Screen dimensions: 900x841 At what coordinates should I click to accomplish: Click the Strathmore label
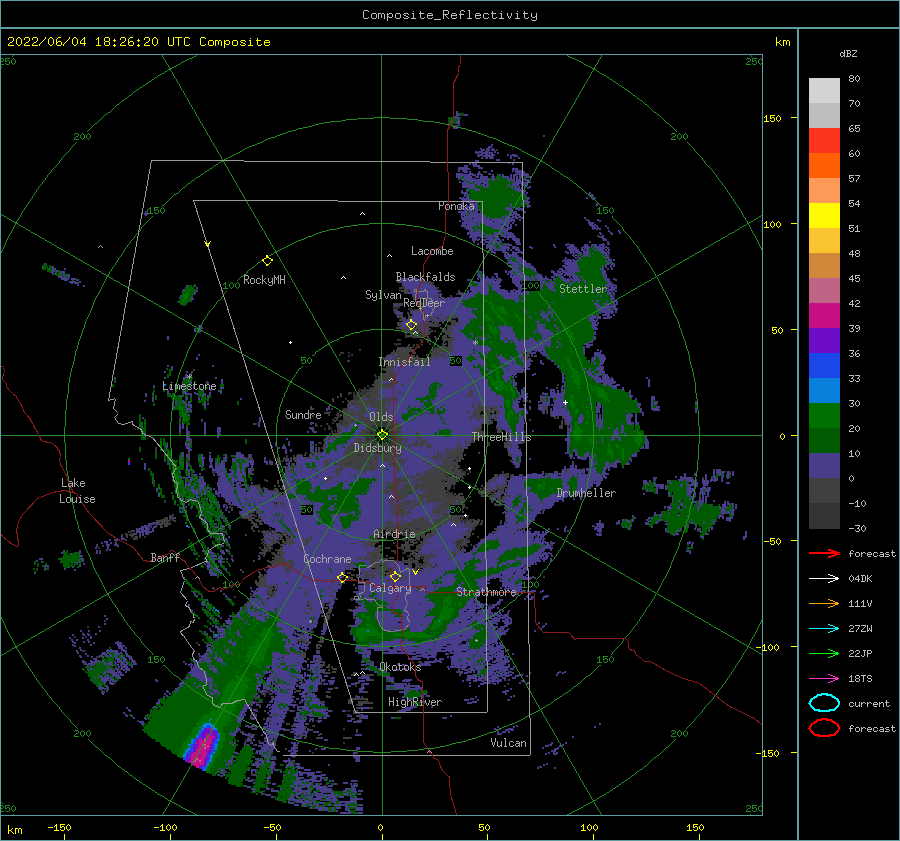[486, 592]
